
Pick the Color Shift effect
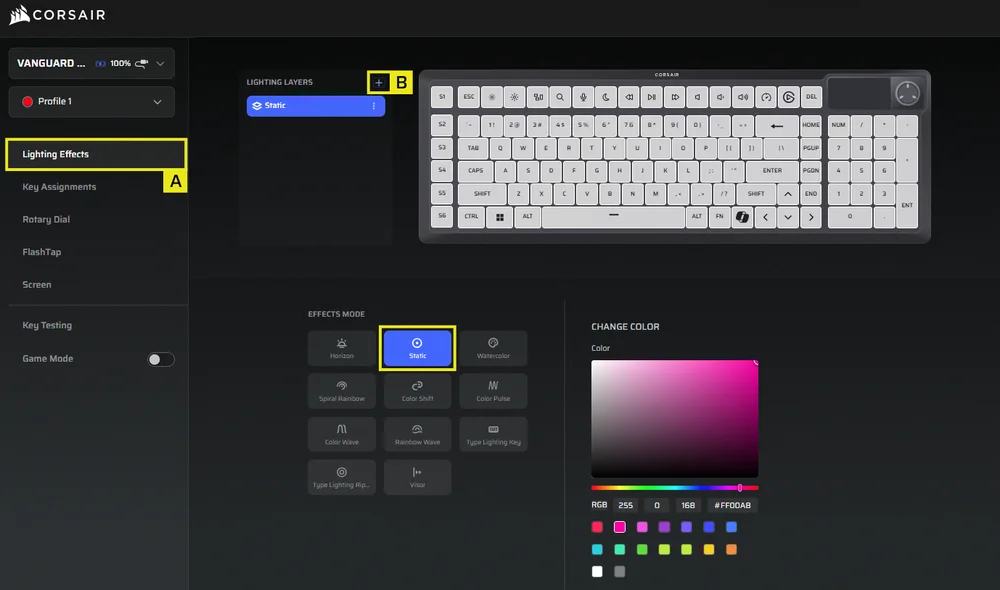point(417,391)
